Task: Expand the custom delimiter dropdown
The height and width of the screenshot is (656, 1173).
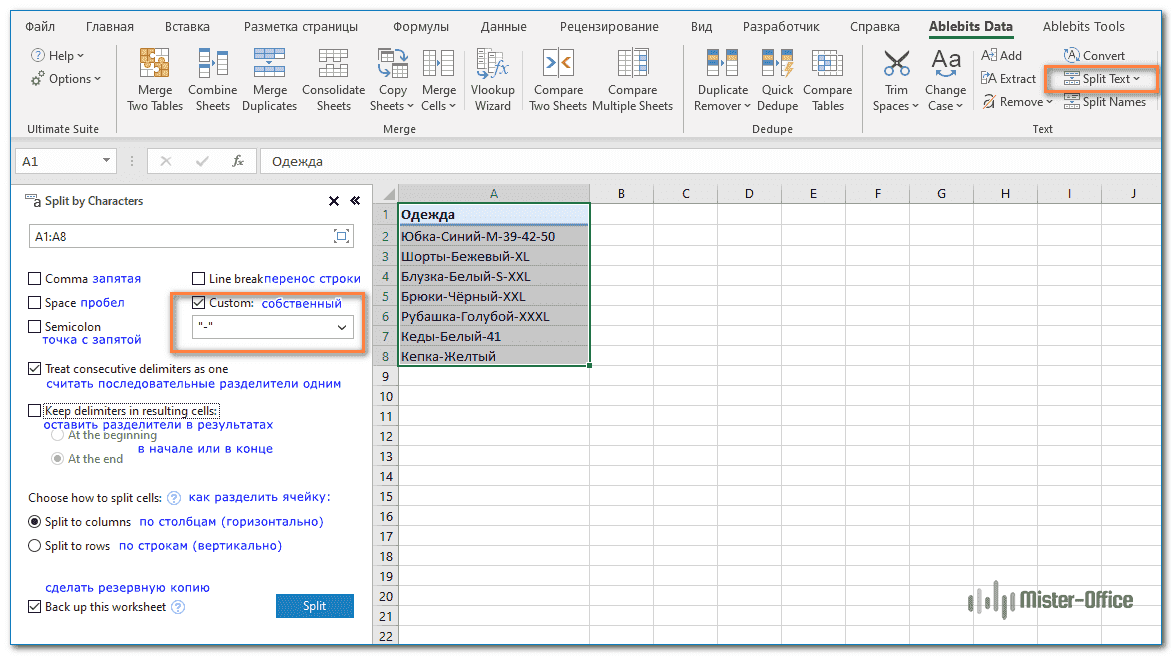Action: click(342, 328)
